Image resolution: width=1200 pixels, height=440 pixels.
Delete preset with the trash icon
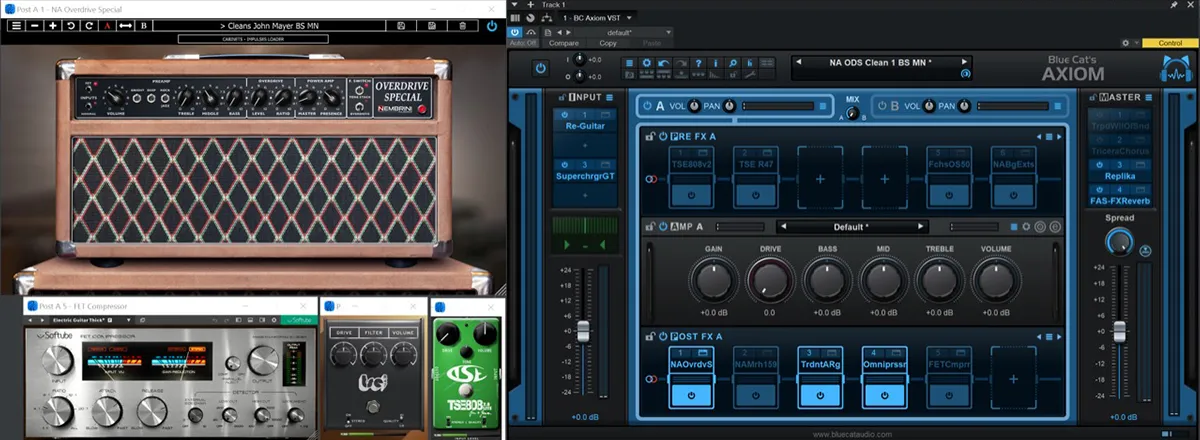point(463,25)
